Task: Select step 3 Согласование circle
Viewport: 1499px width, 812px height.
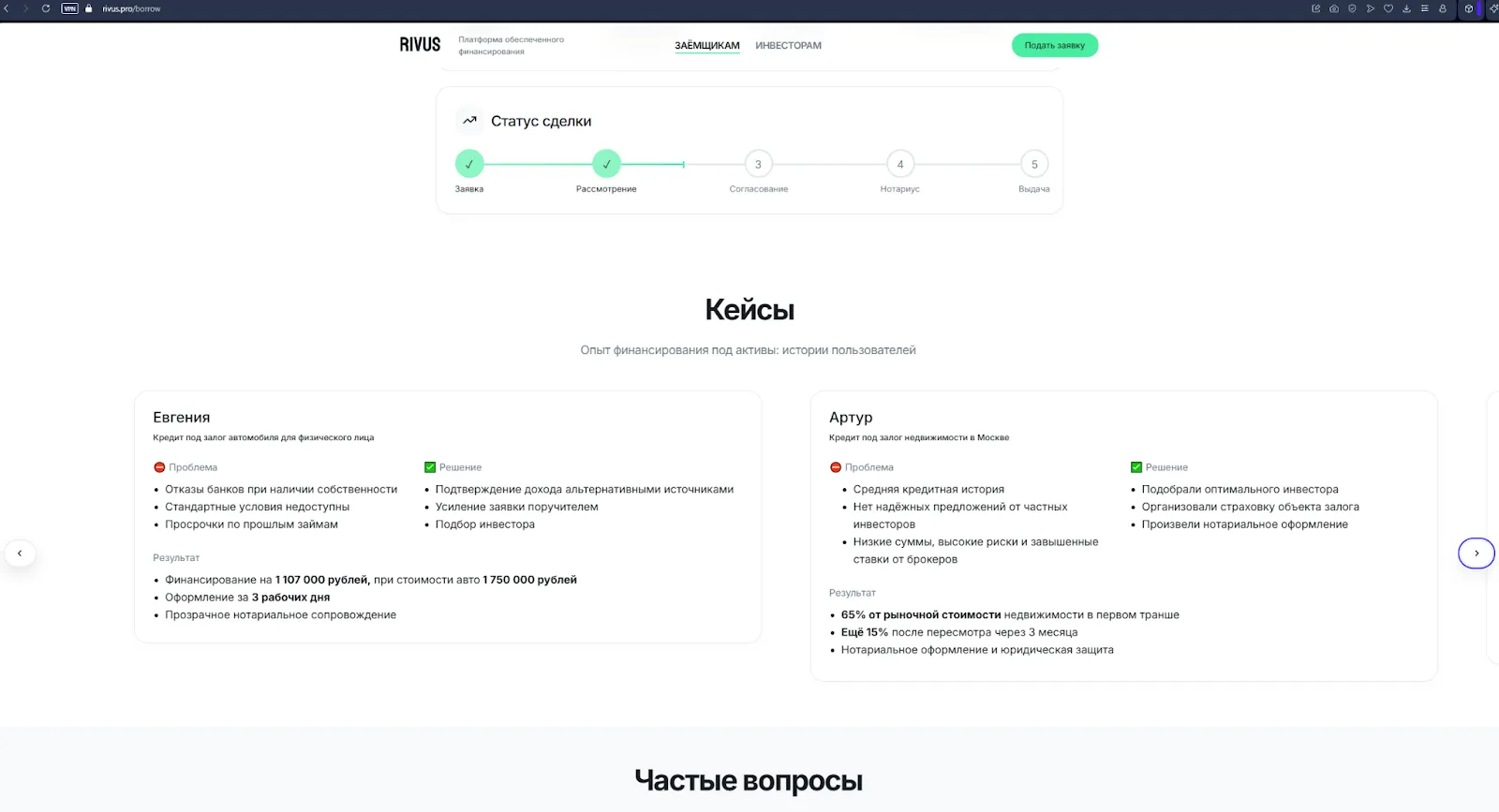Action: [x=759, y=164]
